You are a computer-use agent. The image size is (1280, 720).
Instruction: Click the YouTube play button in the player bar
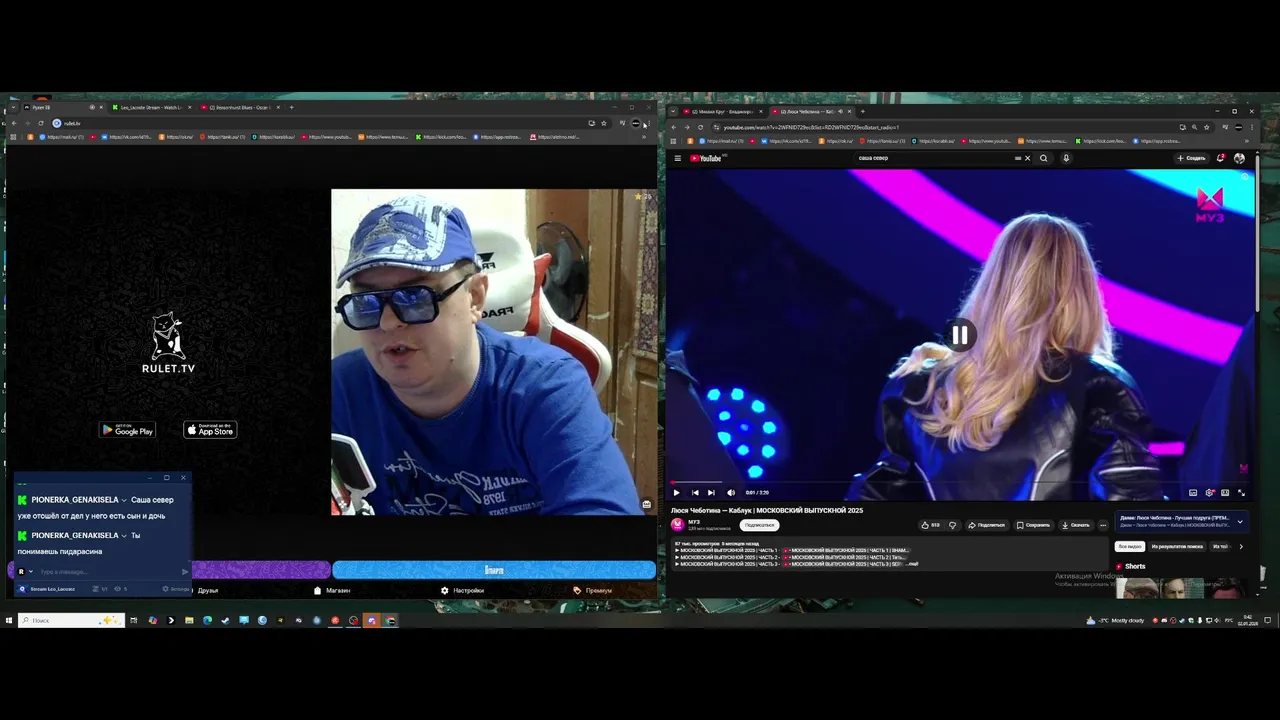click(676, 492)
